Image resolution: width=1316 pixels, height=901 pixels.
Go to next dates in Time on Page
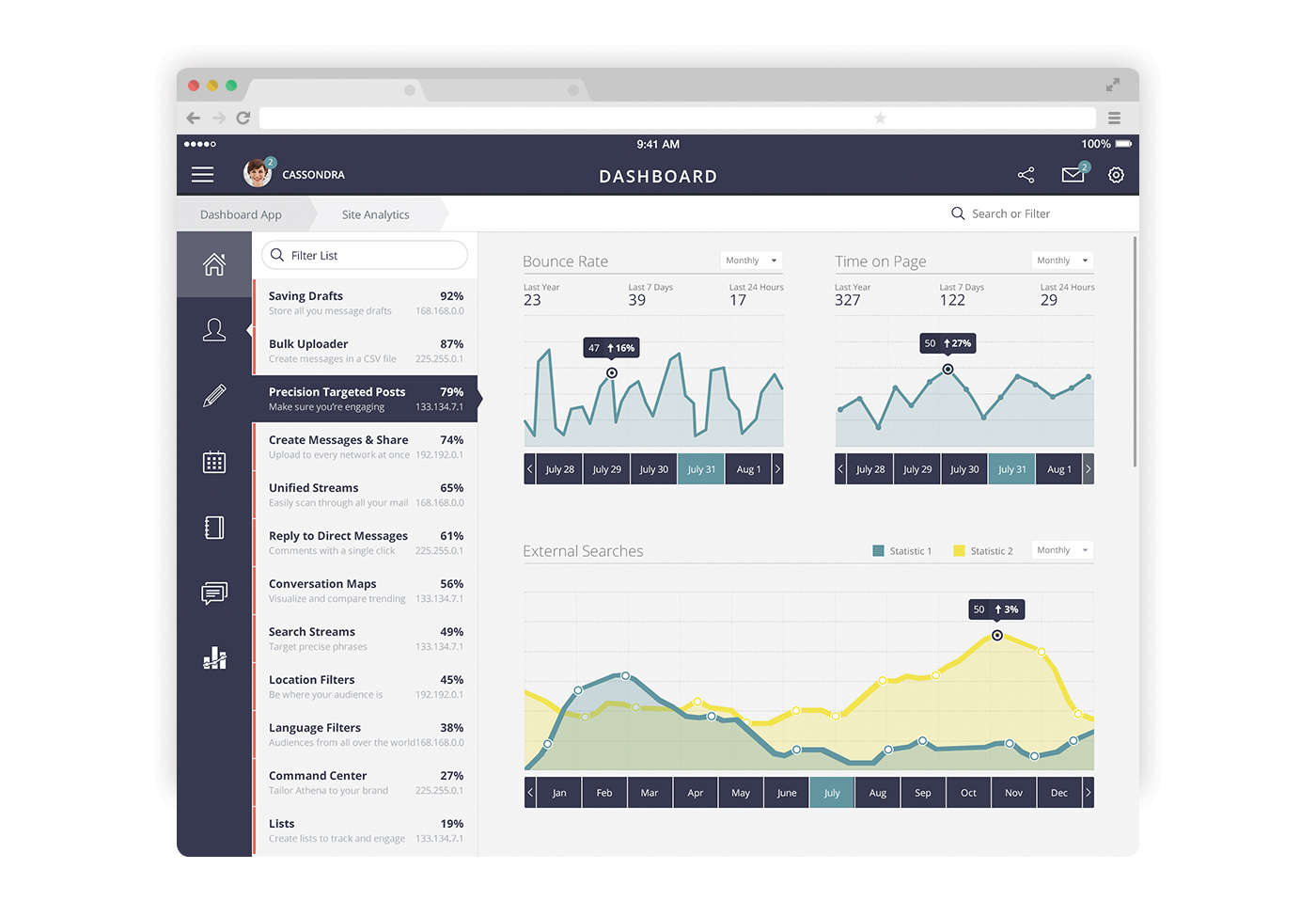(x=1089, y=469)
